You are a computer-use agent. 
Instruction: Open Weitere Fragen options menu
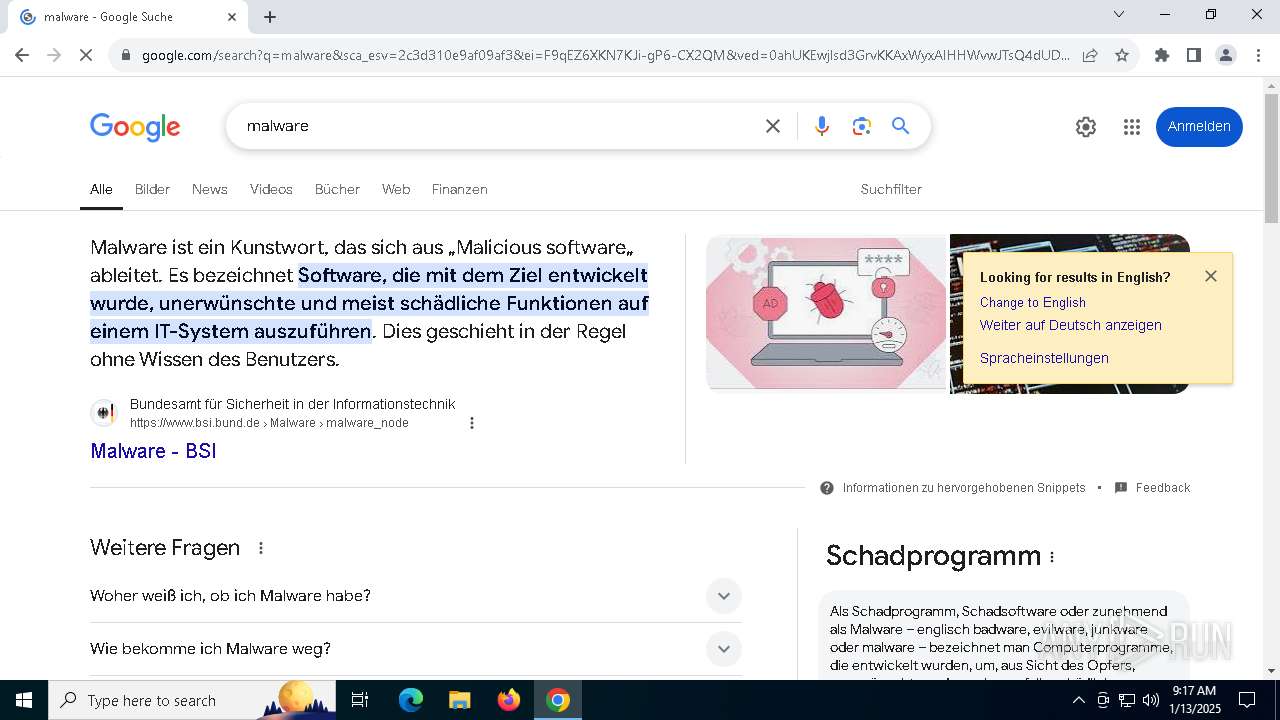[261, 548]
